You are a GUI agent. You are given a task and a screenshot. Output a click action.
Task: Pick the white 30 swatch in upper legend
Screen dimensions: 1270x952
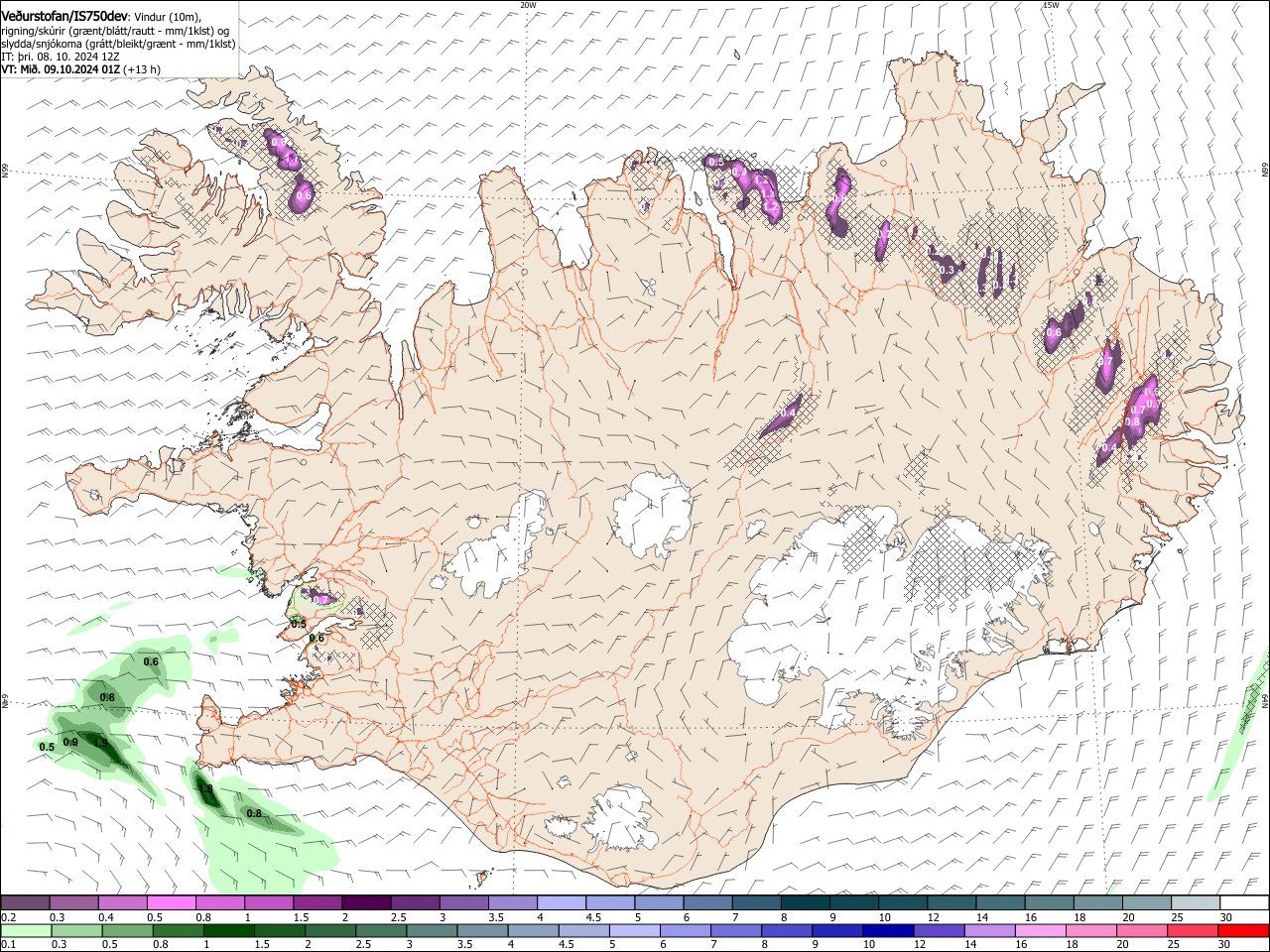tap(1244, 902)
